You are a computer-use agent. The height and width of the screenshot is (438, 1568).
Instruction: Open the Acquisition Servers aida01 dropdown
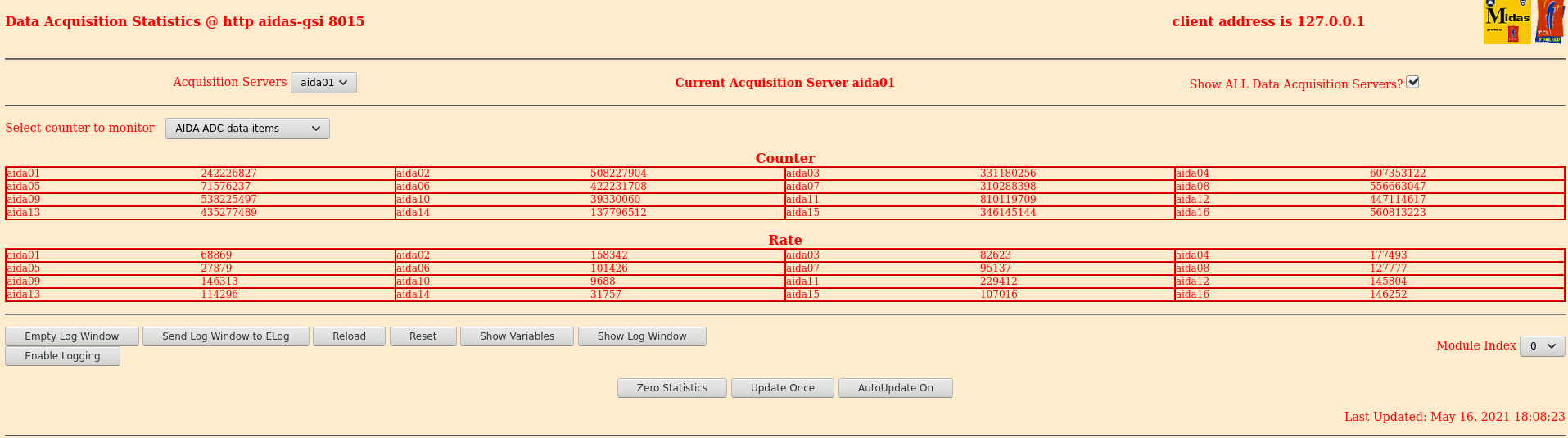pos(323,83)
